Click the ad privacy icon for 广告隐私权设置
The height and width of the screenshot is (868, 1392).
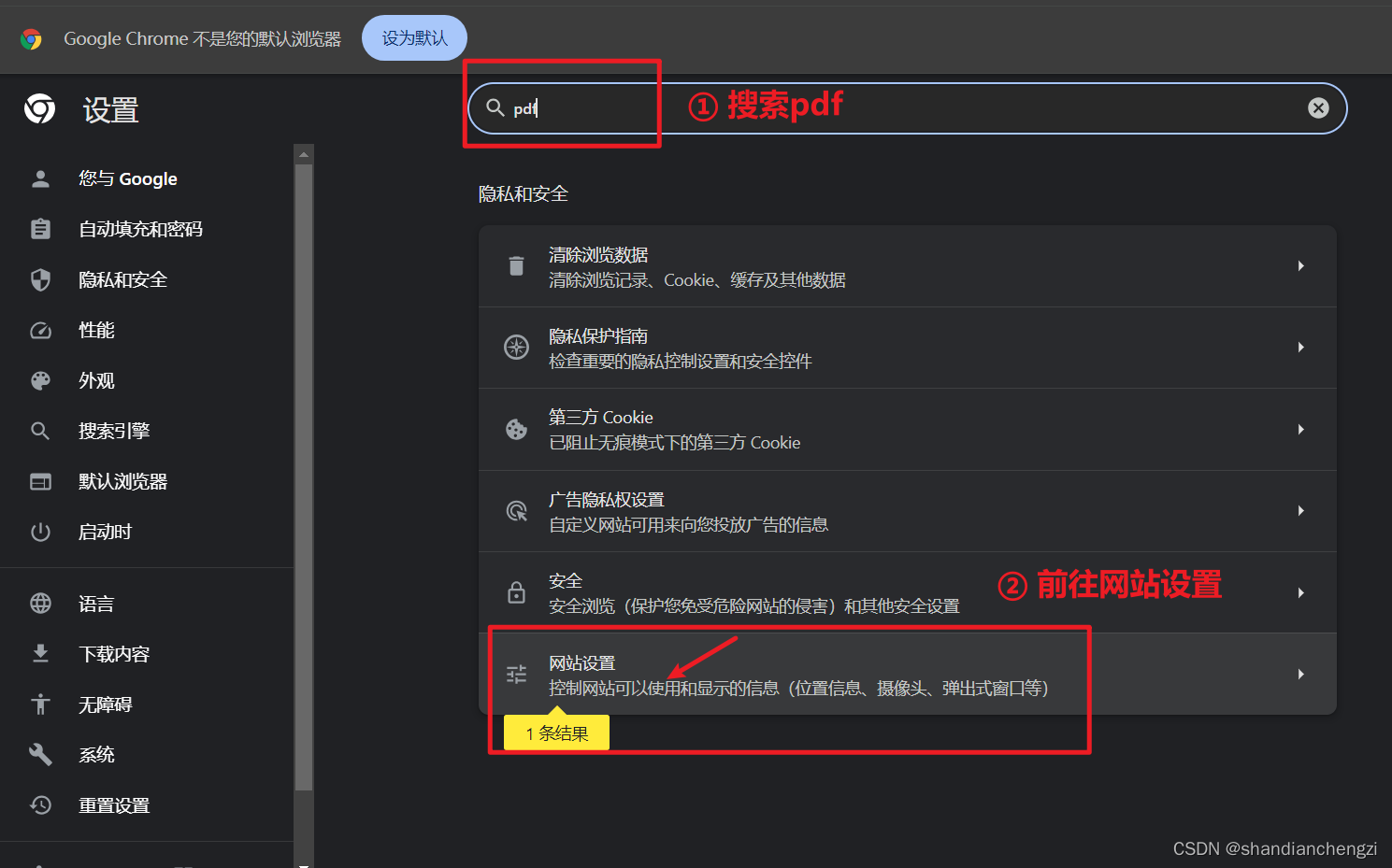(516, 510)
